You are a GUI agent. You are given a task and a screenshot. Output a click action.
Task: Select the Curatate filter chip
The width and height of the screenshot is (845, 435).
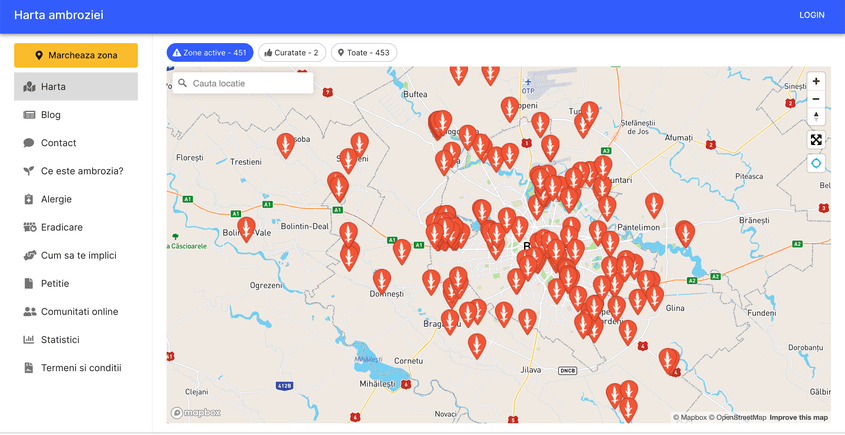pyautogui.click(x=292, y=52)
